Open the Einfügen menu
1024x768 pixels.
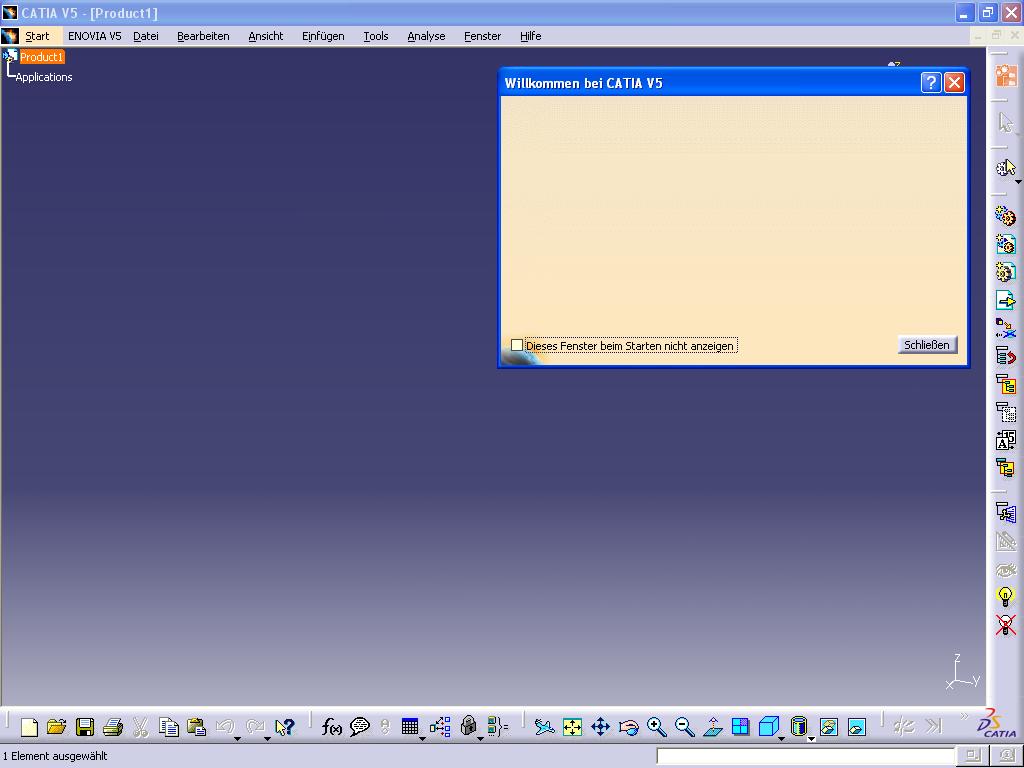click(x=323, y=36)
